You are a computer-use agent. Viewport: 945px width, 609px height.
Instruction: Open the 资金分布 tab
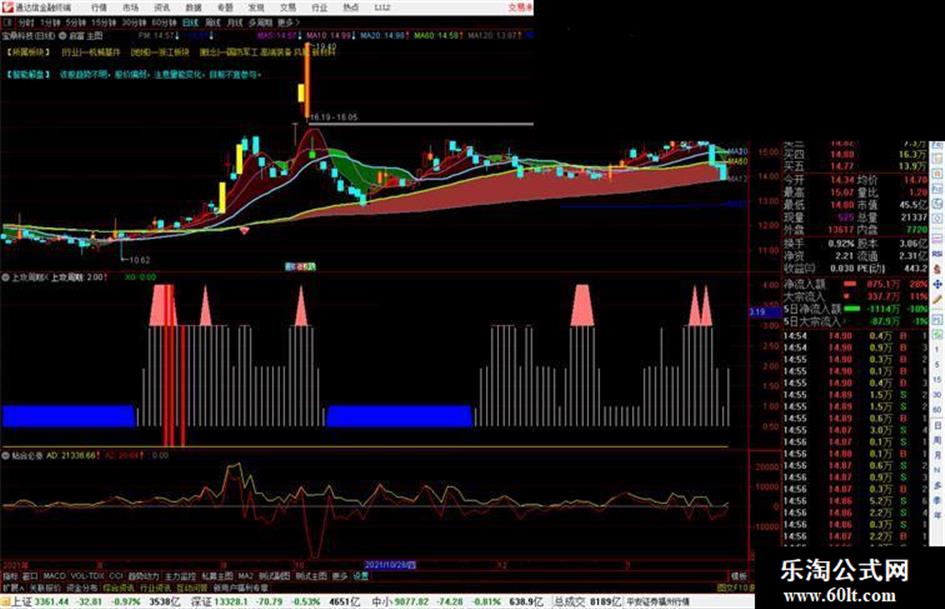tap(82, 587)
